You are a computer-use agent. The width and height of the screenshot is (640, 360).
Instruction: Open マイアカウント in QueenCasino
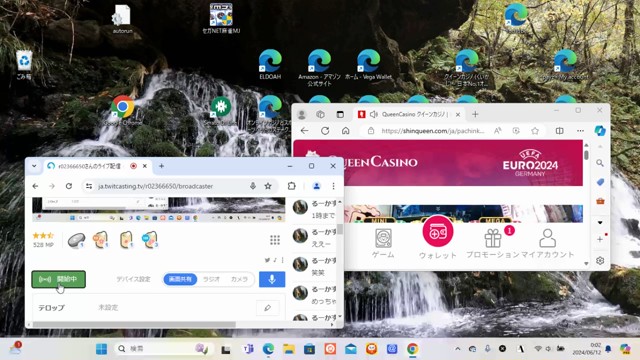pyautogui.click(x=547, y=244)
